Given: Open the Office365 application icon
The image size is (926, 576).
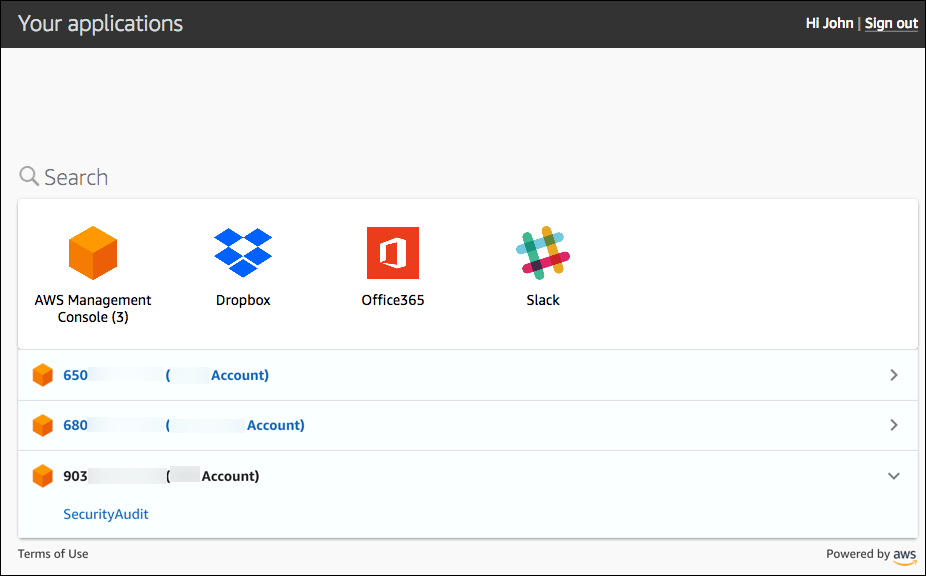Looking at the screenshot, I should [392, 252].
